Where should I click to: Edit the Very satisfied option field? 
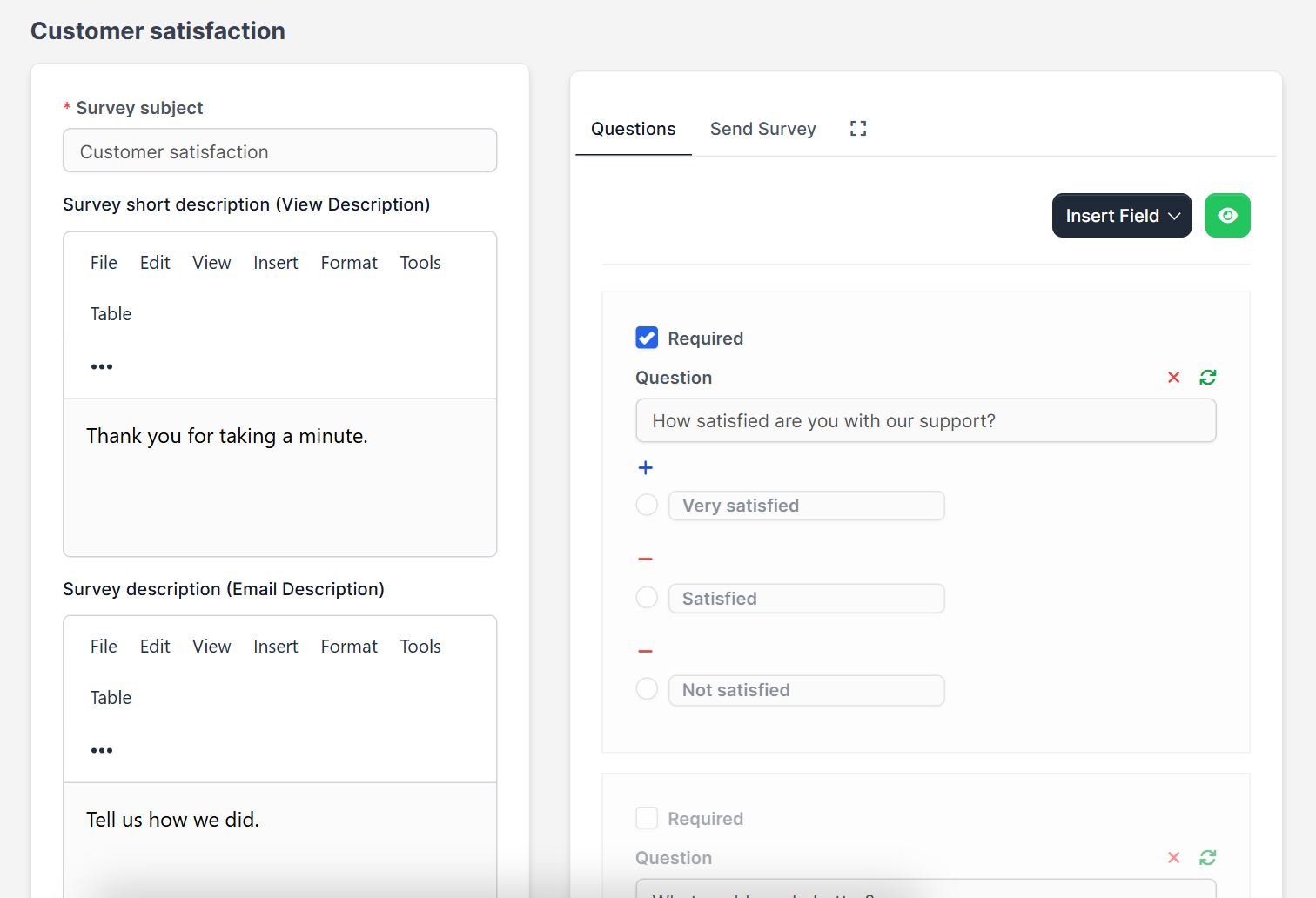coord(807,506)
